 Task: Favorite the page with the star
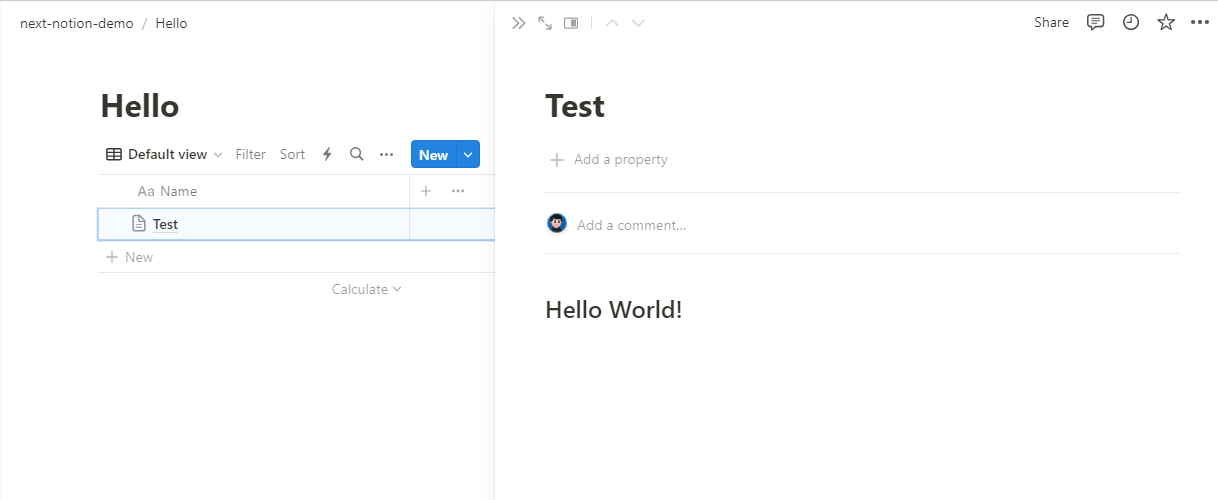(1166, 22)
